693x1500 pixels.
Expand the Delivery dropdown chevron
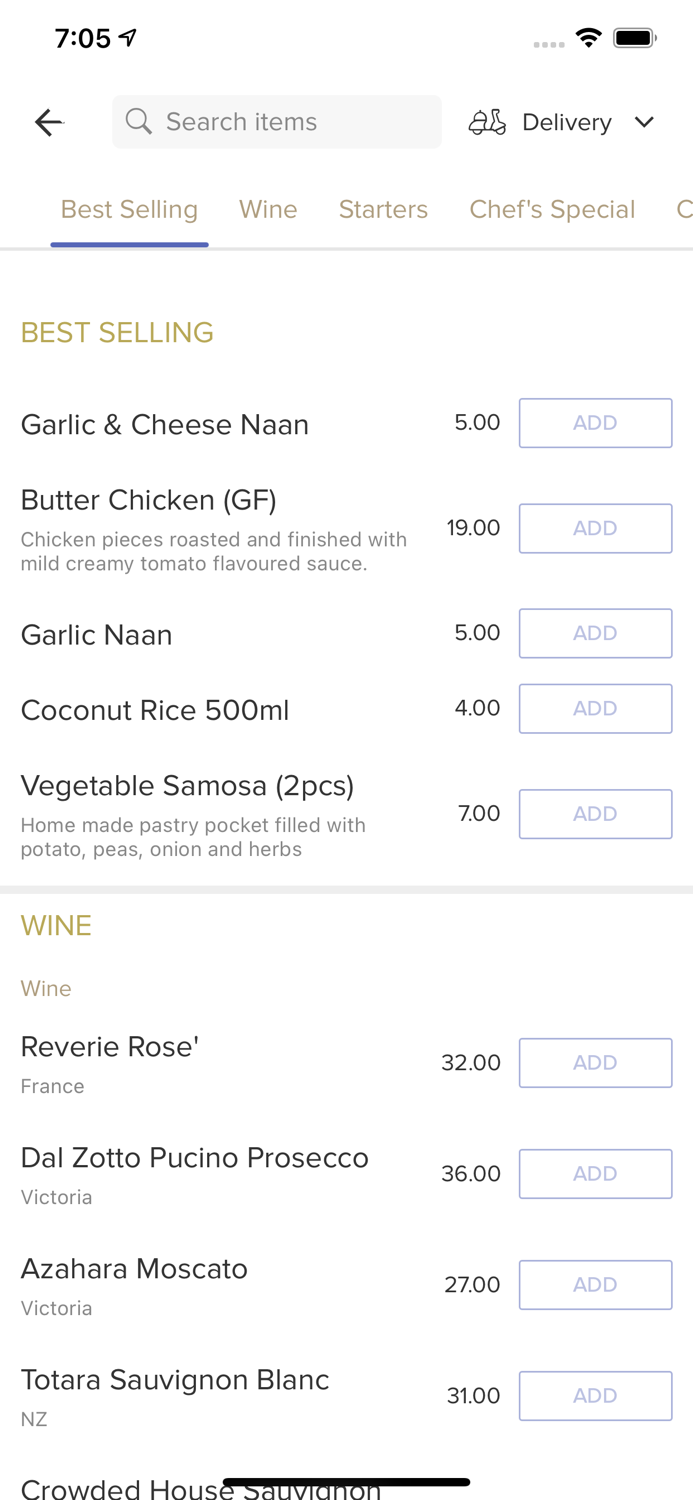point(644,122)
